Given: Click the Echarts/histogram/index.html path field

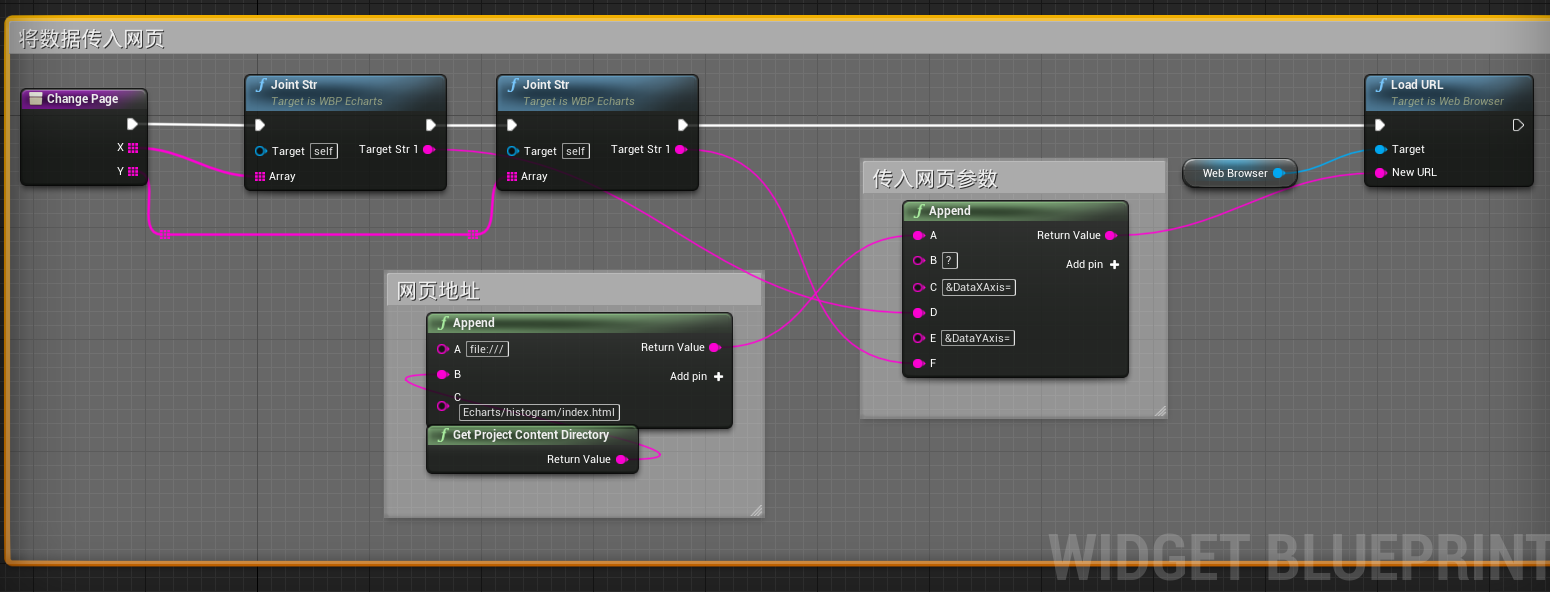Looking at the screenshot, I should coord(538,412).
